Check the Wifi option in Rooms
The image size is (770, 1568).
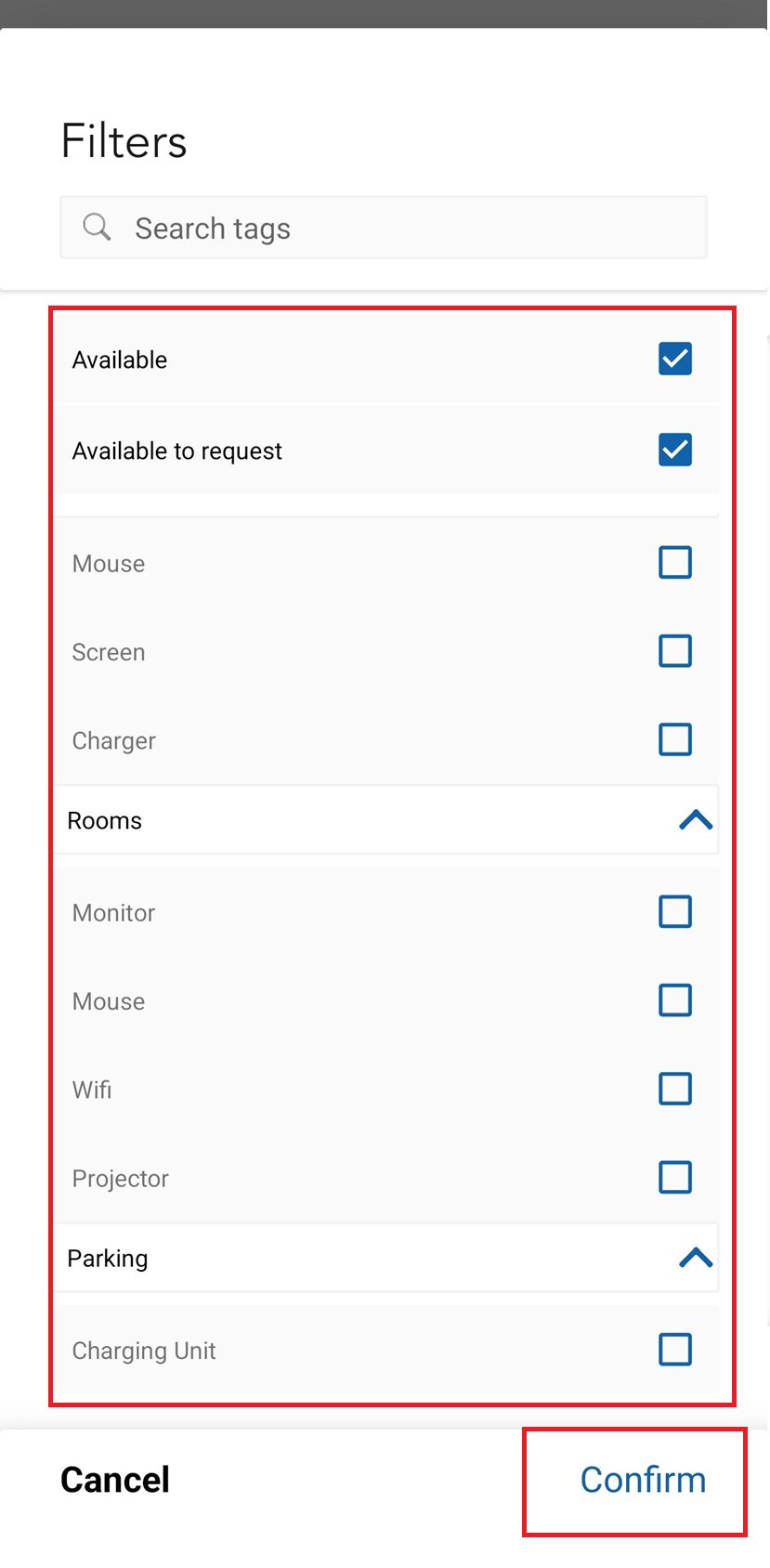pyautogui.click(x=675, y=1089)
